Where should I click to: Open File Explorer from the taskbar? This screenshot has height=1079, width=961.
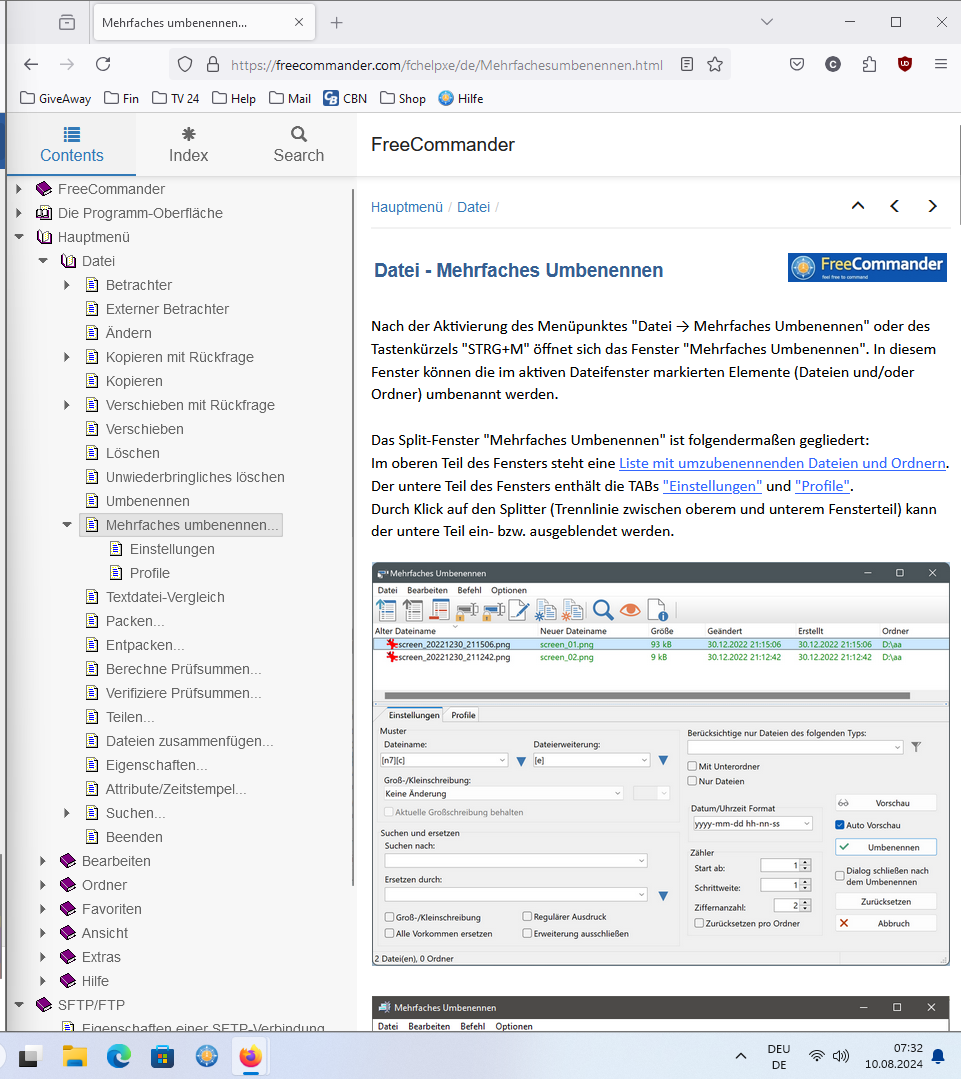point(75,1056)
